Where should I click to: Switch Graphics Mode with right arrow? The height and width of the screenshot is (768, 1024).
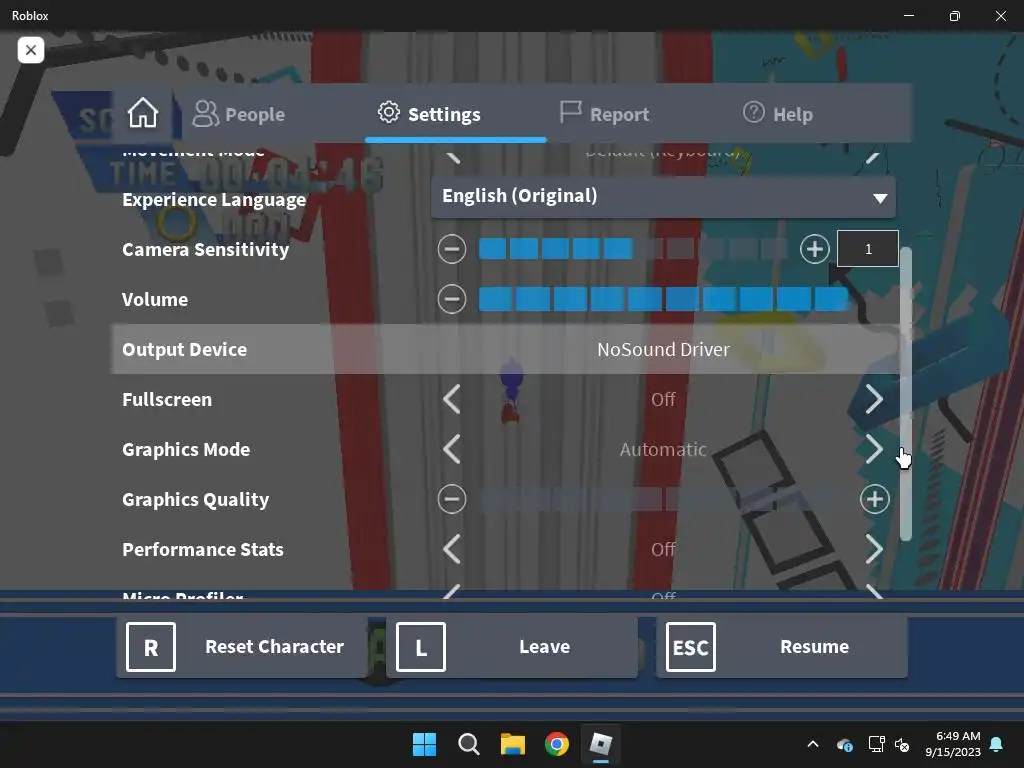click(874, 449)
